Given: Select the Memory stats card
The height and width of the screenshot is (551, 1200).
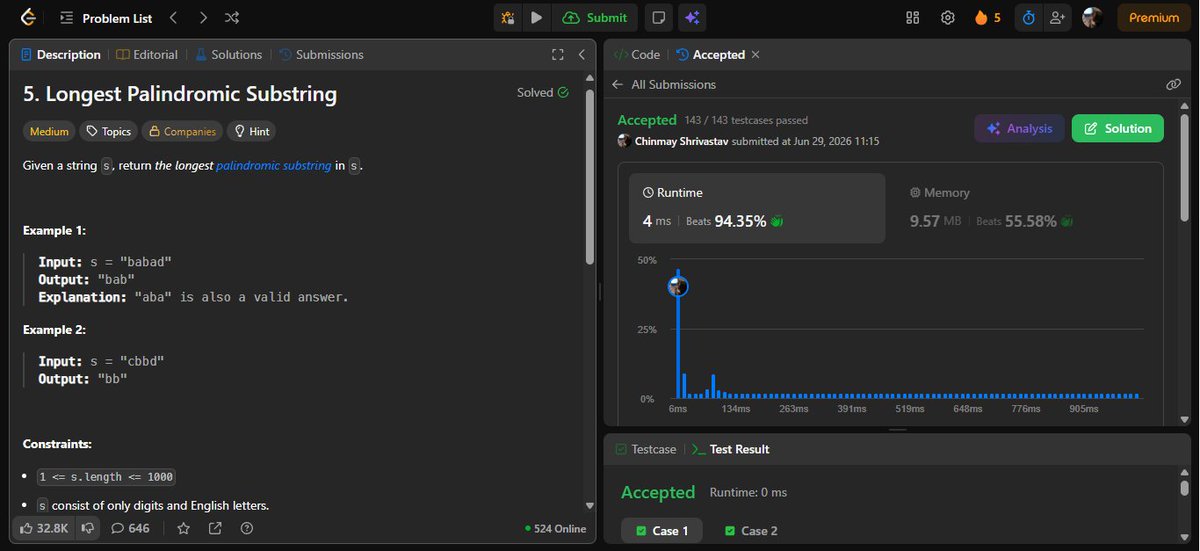Looking at the screenshot, I should pyautogui.click(x=1025, y=208).
